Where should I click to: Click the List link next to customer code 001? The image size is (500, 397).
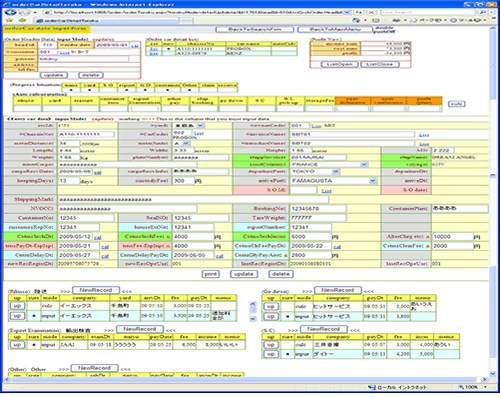[x=64, y=53]
